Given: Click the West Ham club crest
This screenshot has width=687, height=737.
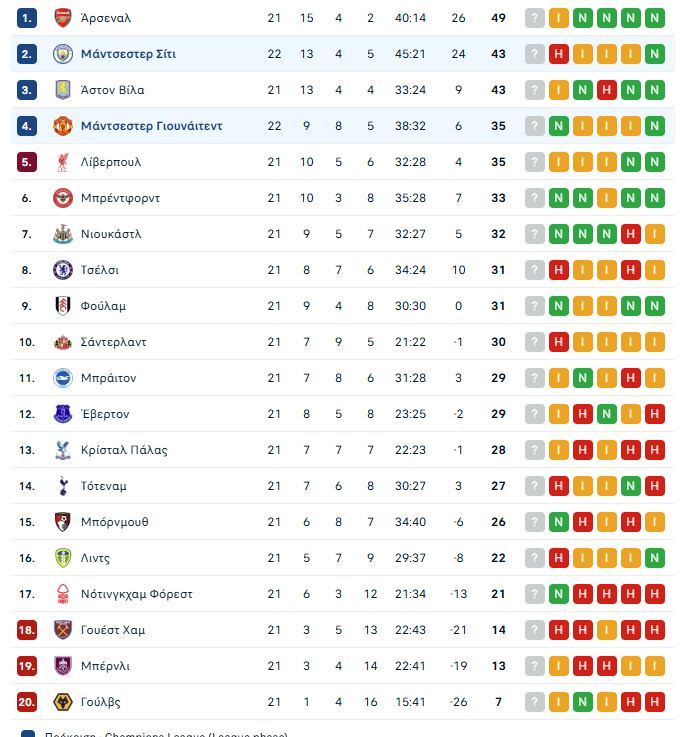Looking at the screenshot, I should [63, 630].
